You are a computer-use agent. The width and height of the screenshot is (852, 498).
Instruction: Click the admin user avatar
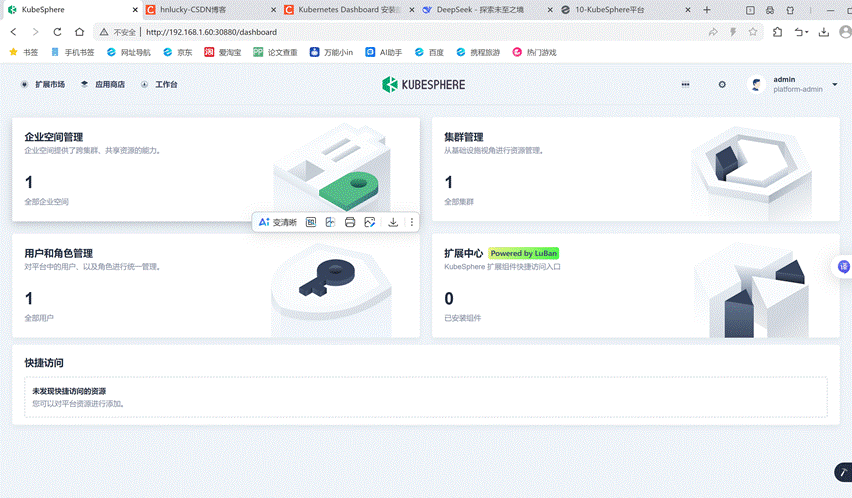(x=756, y=84)
